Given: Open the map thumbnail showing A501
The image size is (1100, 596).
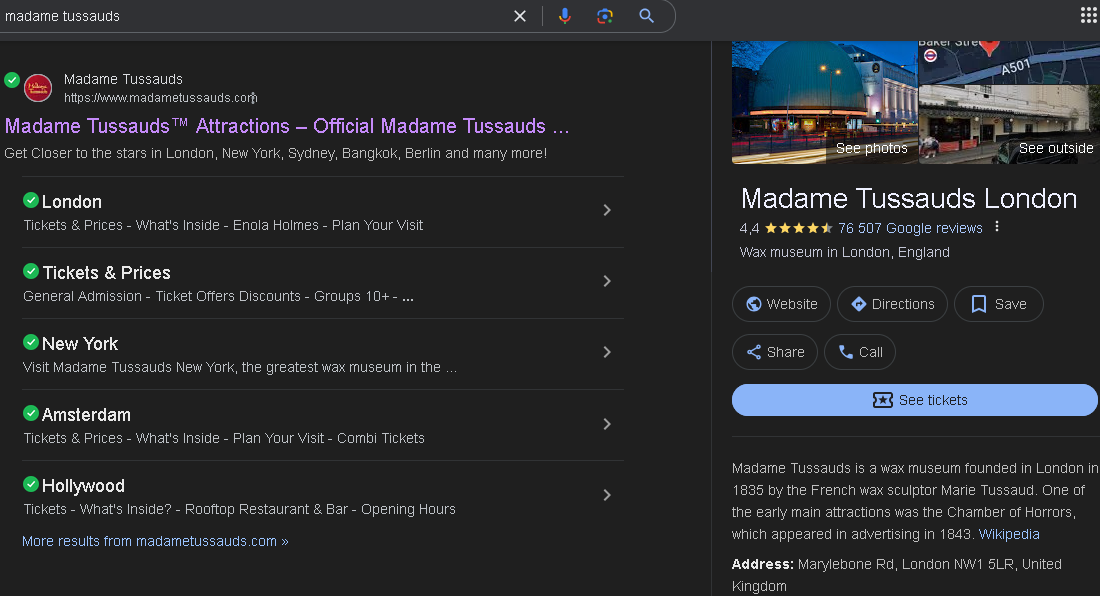Looking at the screenshot, I should click(x=1009, y=62).
